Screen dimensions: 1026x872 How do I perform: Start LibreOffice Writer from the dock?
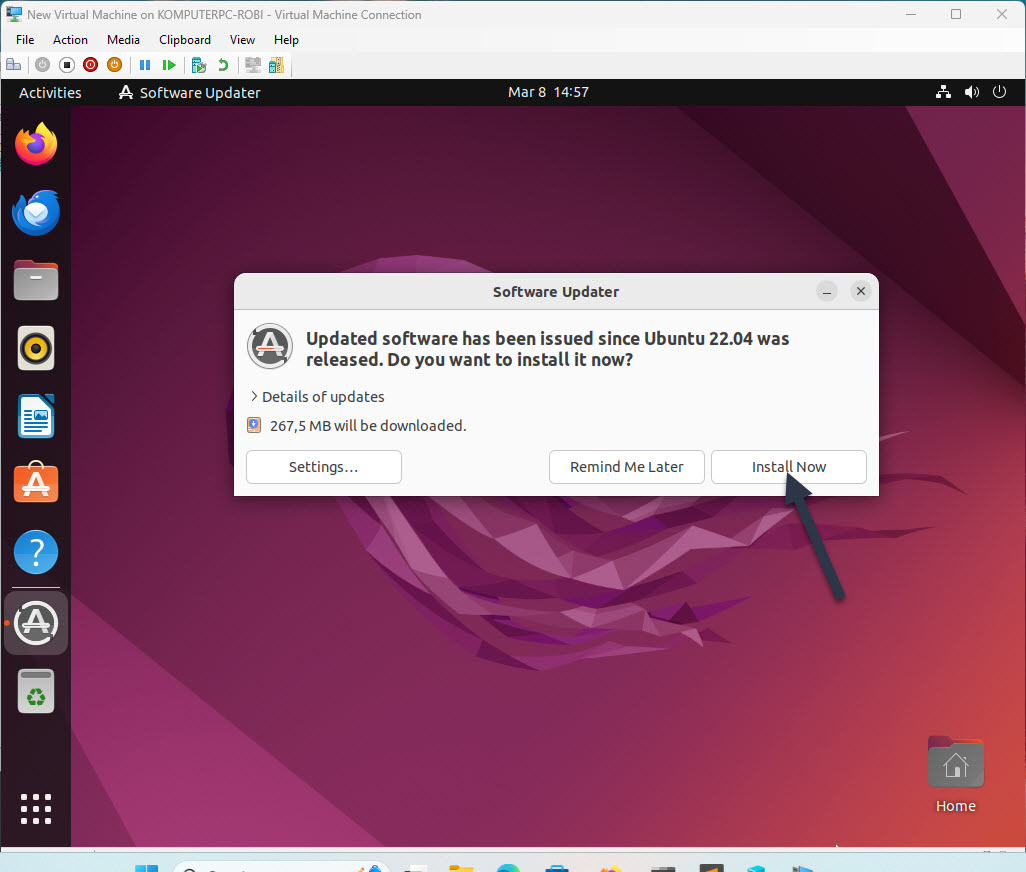pyautogui.click(x=35, y=416)
